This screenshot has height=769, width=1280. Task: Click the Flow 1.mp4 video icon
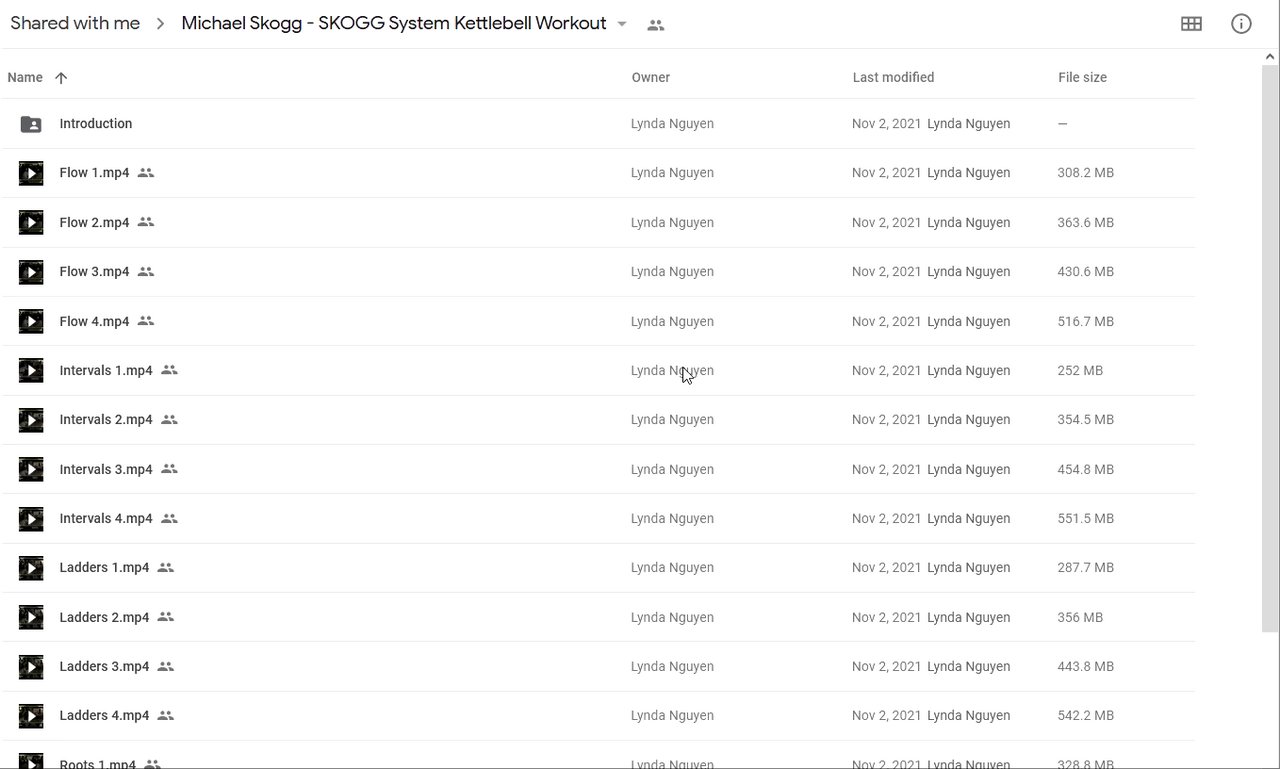click(x=31, y=173)
